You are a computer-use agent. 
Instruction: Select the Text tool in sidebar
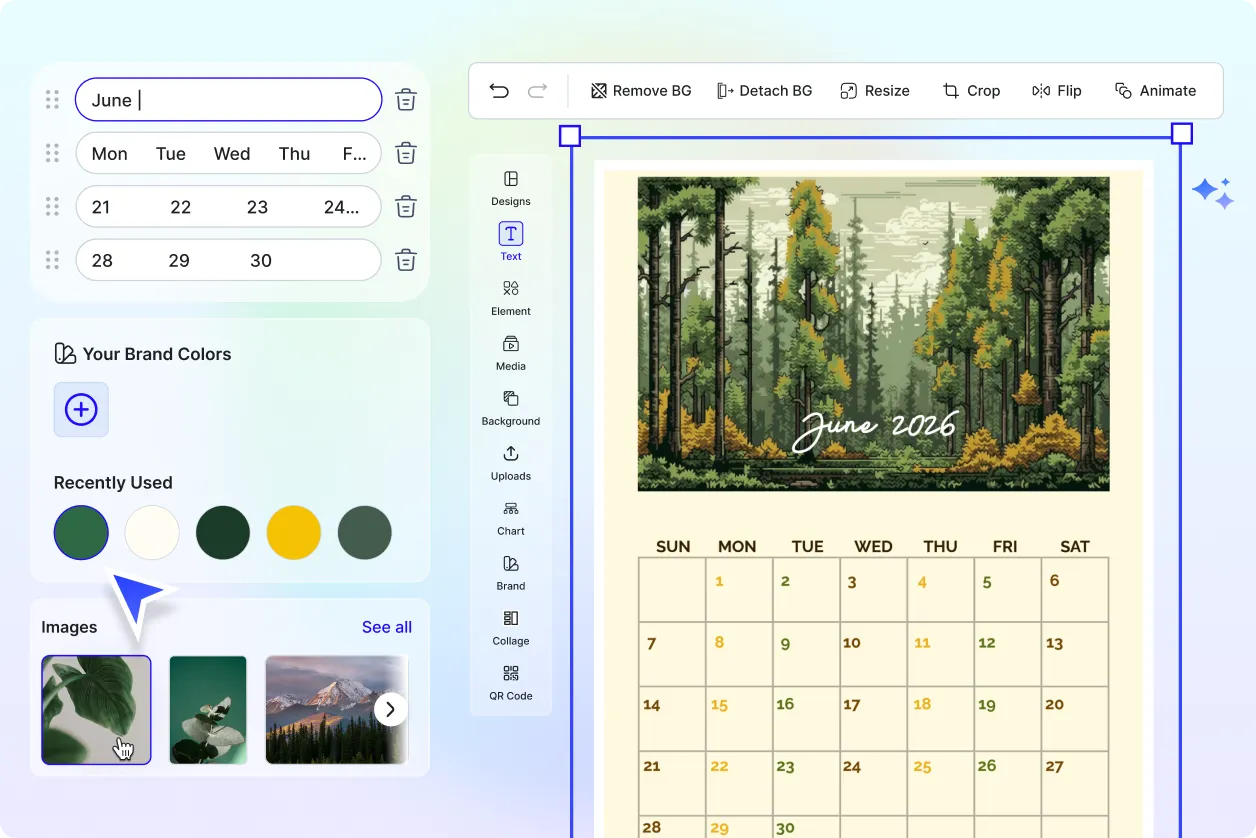pyautogui.click(x=511, y=242)
